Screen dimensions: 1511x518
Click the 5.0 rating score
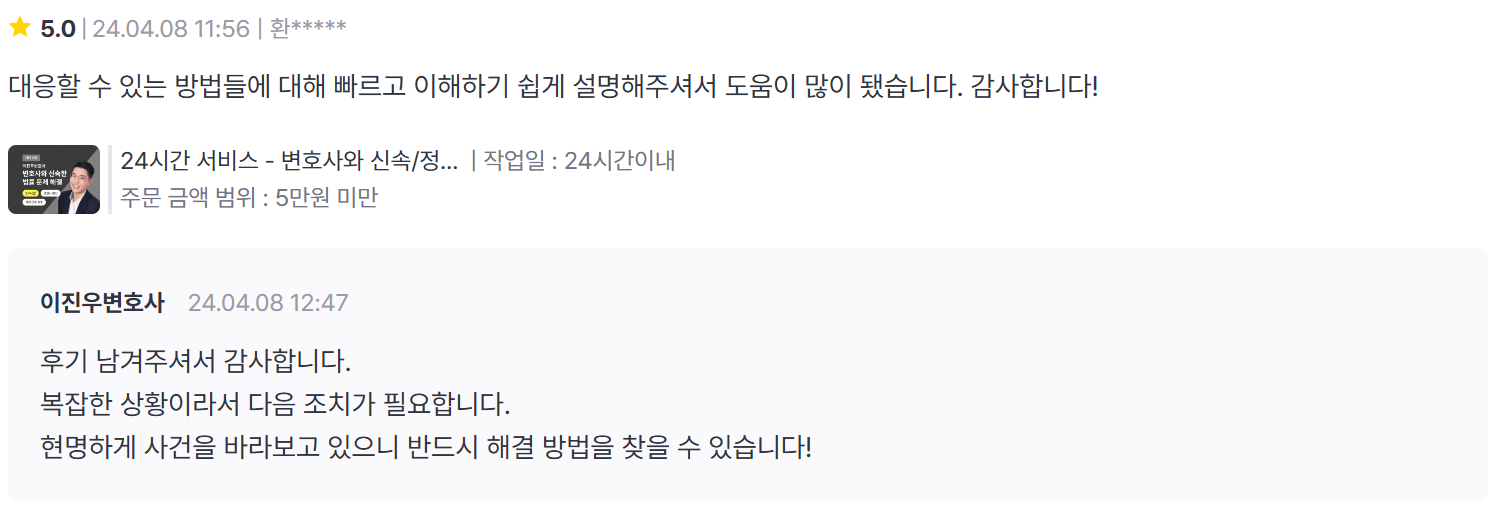(x=58, y=29)
